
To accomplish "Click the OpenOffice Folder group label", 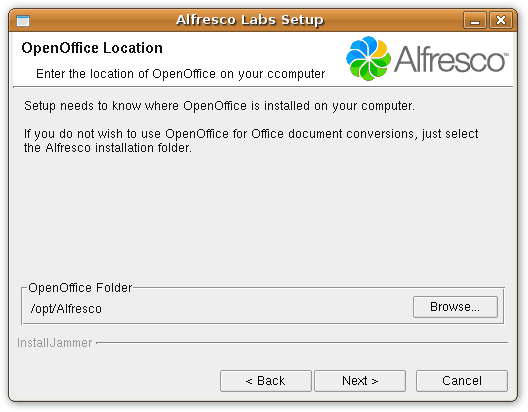I will click(x=80, y=288).
